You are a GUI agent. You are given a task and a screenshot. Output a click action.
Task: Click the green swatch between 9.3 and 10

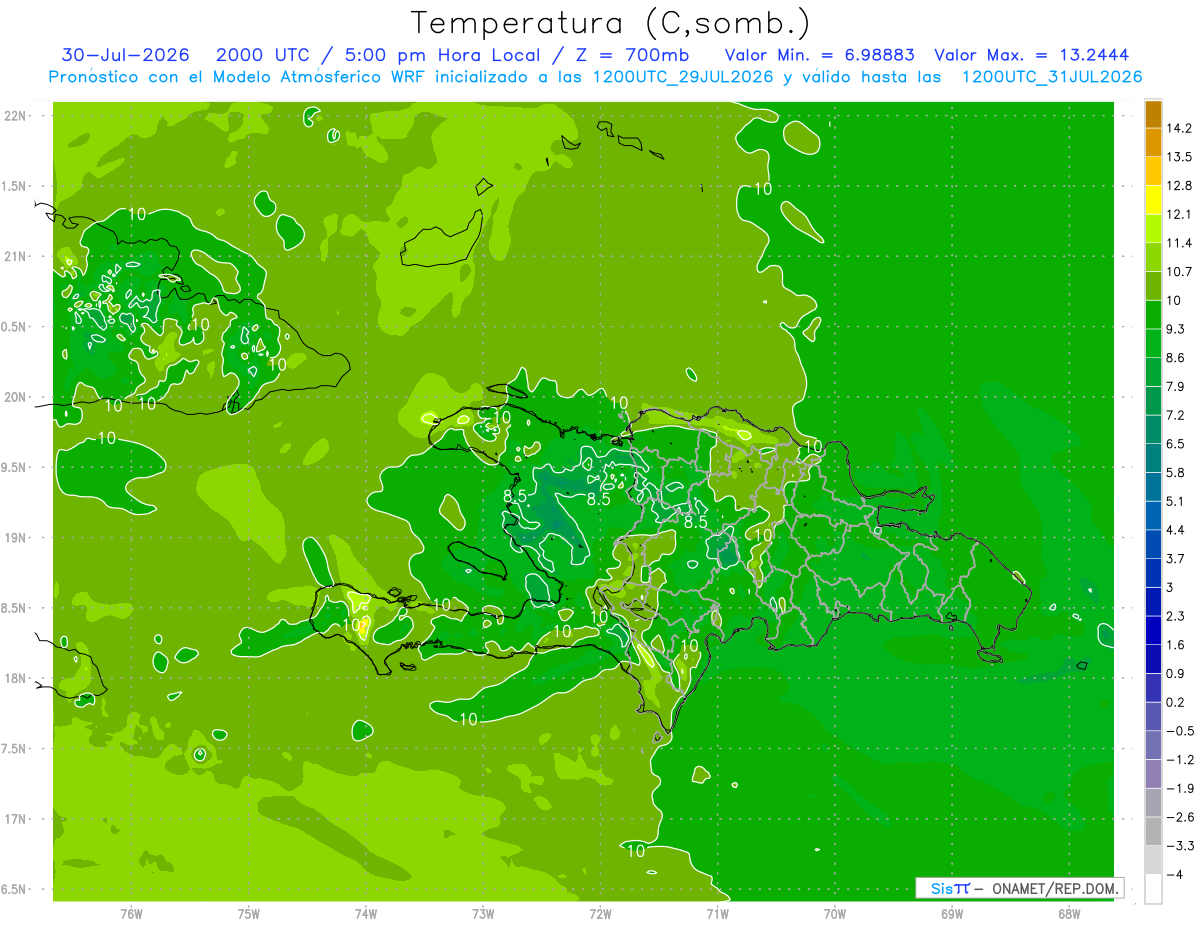tap(1153, 315)
